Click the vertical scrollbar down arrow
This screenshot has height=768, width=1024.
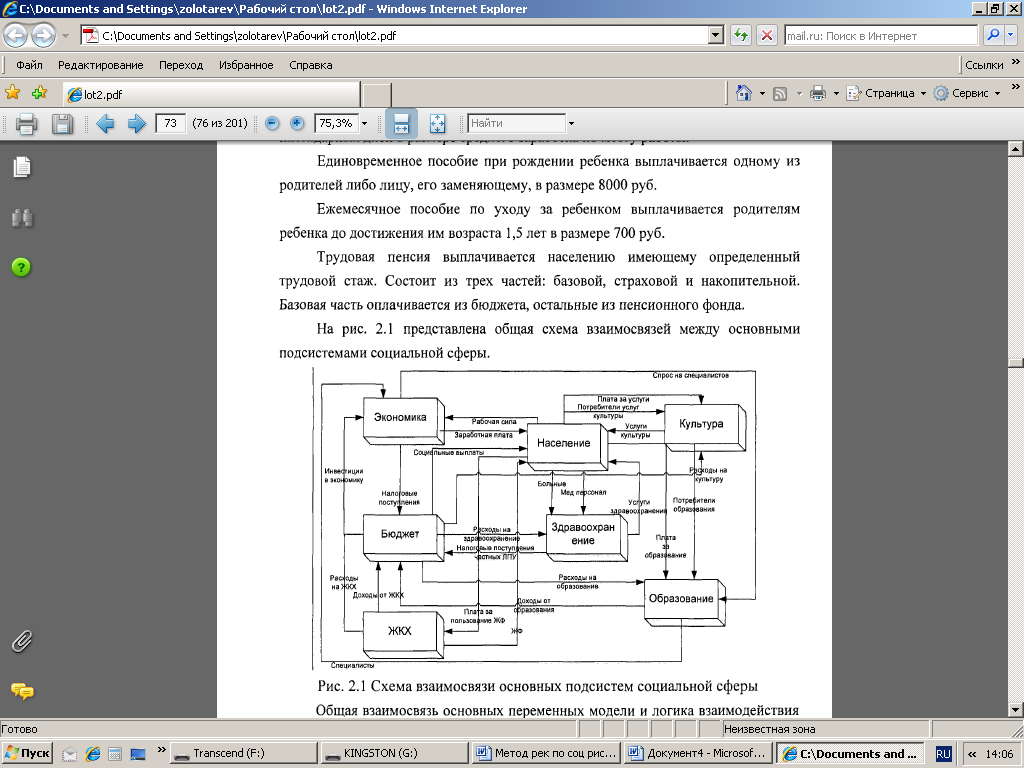pyautogui.click(x=1015, y=710)
